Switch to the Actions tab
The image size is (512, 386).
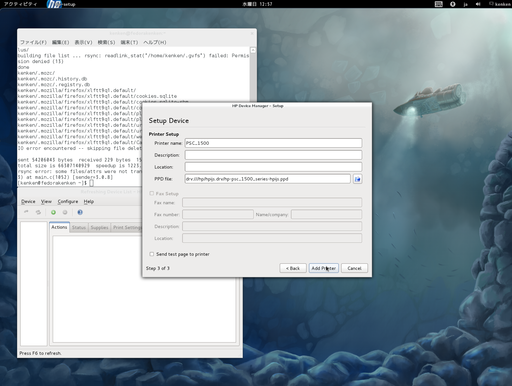pyautogui.click(x=59, y=227)
